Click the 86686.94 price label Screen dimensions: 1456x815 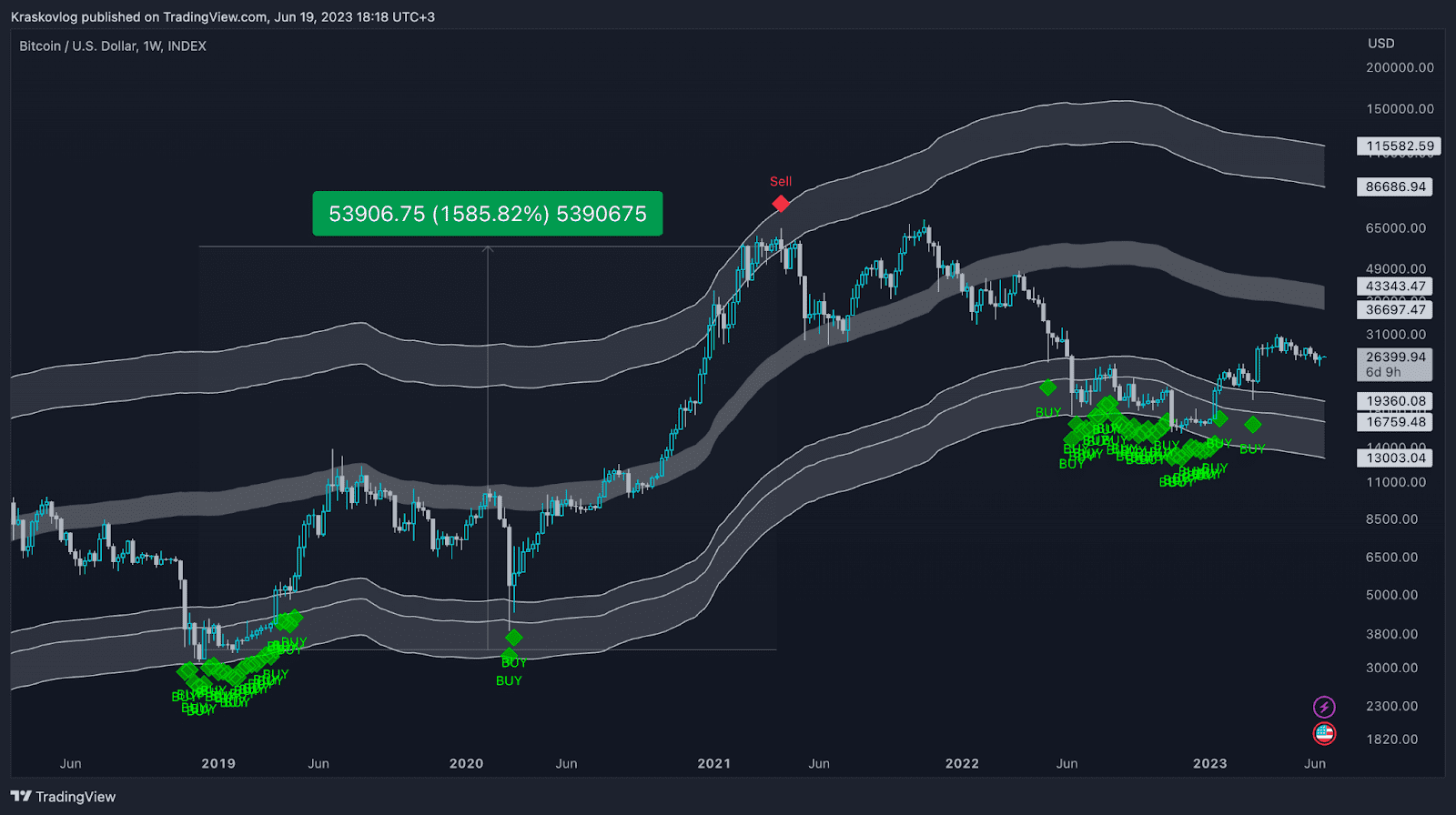(1396, 186)
